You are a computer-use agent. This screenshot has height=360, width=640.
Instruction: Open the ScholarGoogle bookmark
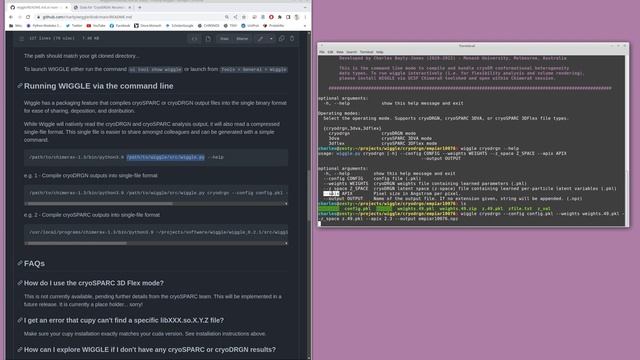tap(180, 26)
